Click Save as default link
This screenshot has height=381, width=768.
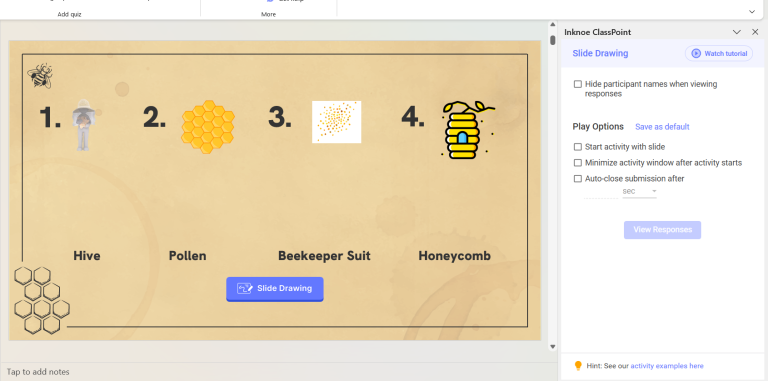point(662,127)
